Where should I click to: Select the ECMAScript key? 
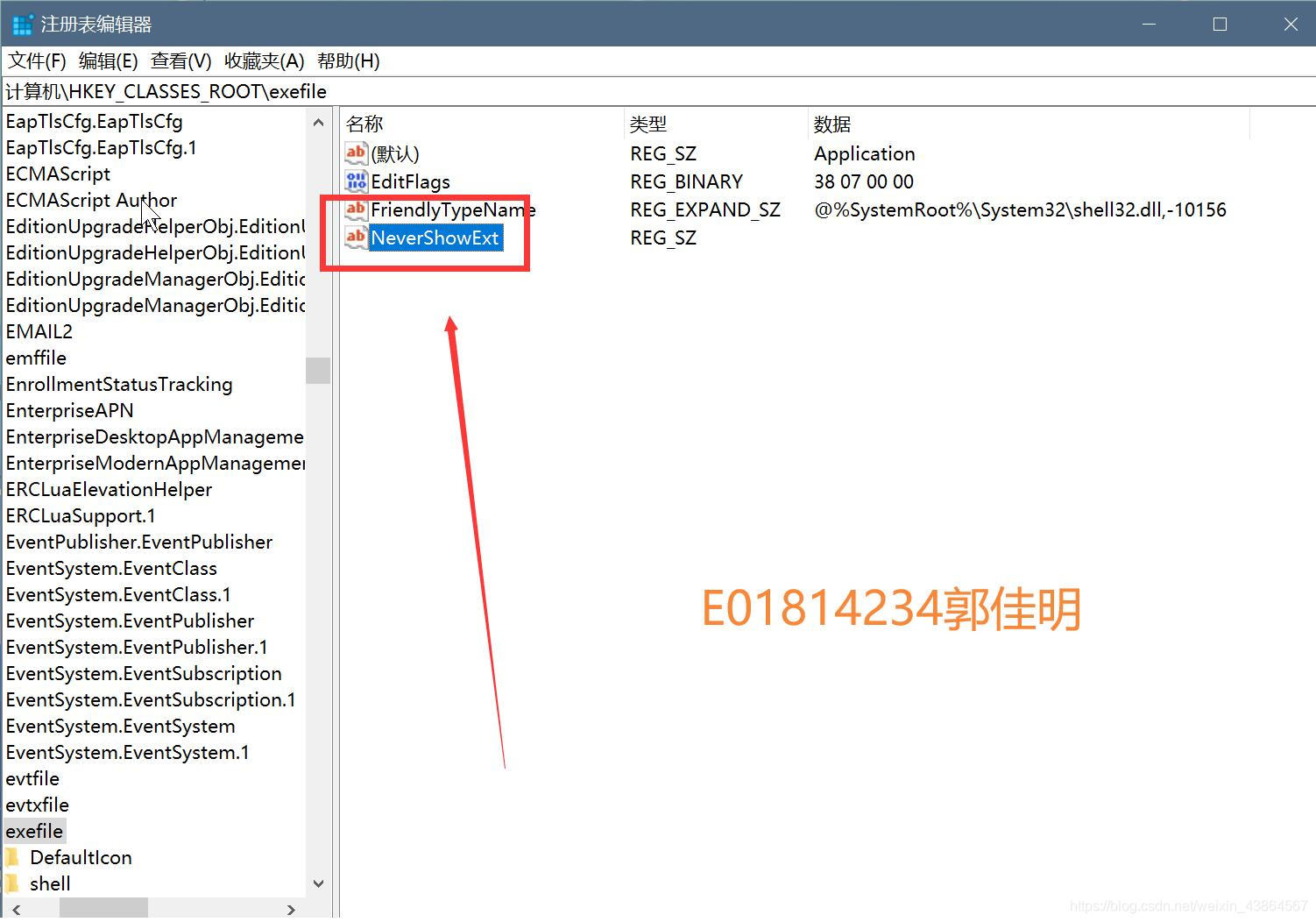pyautogui.click(x=58, y=174)
